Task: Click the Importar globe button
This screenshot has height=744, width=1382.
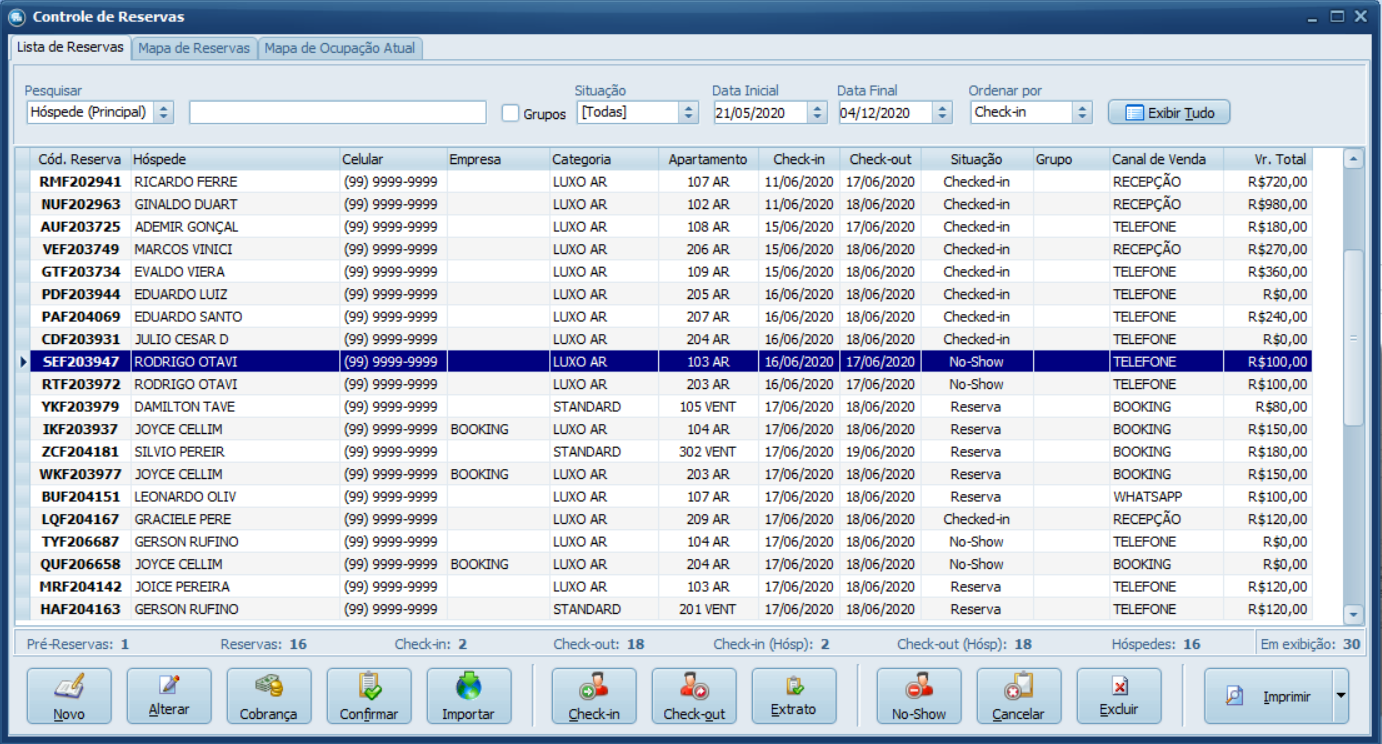Action: pyautogui.click(x=469, y=696)
